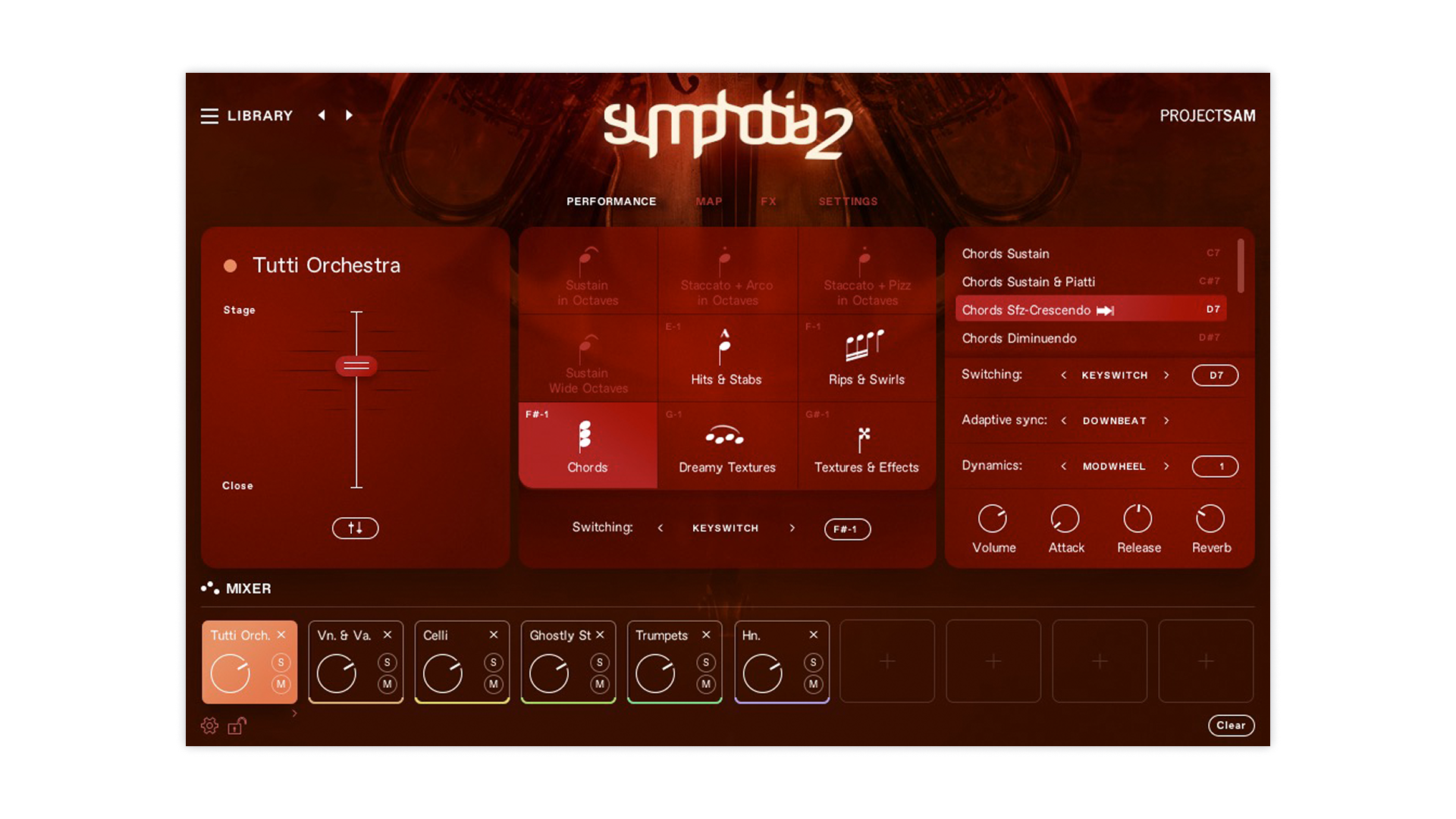The height and width of the screenshot is (819, 1456).
Task: Select the Hits & Stabs articulation icon
Action: [x=725, y=349]
